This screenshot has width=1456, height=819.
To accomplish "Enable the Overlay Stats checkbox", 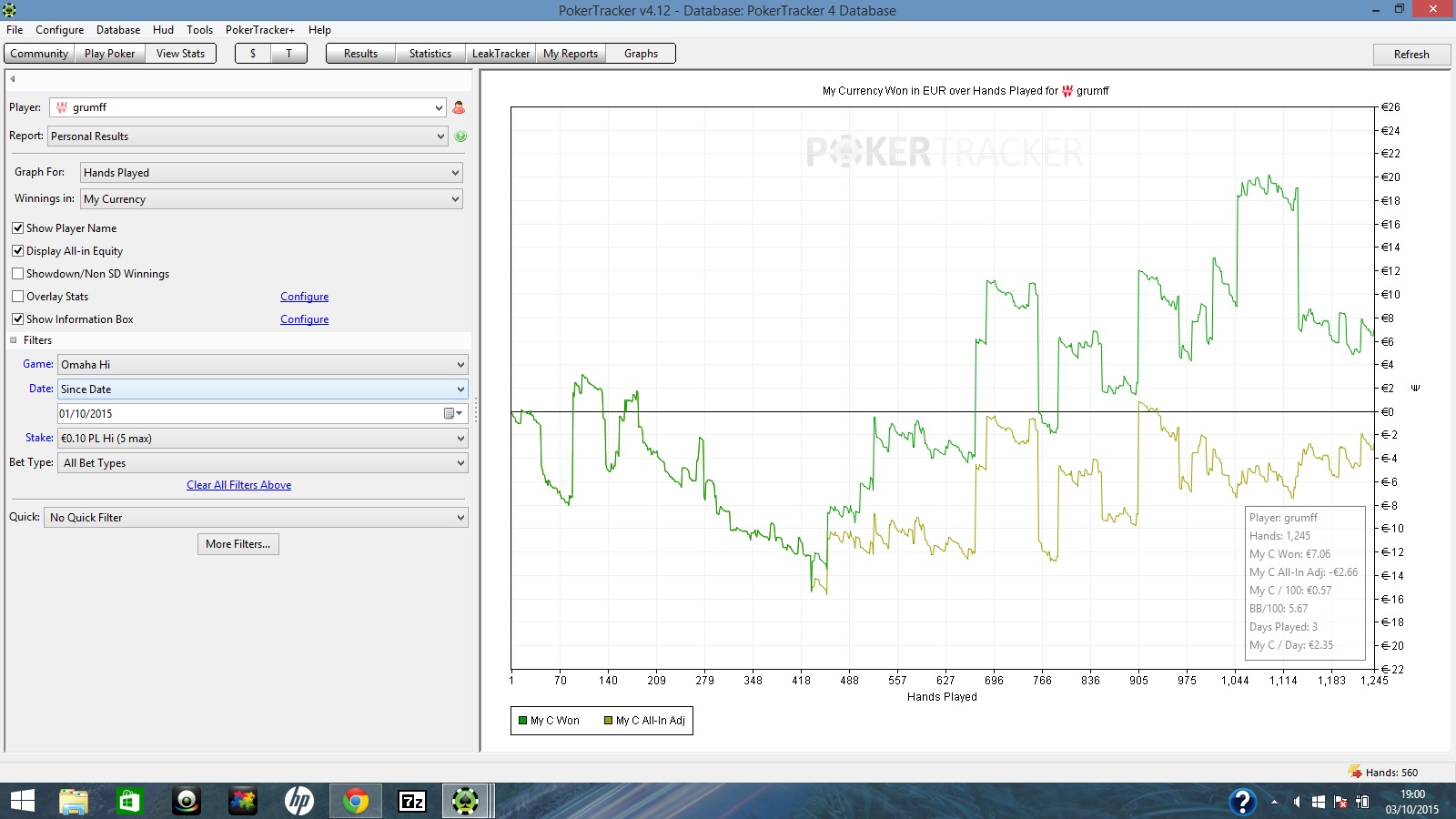I will pos(17,297).
